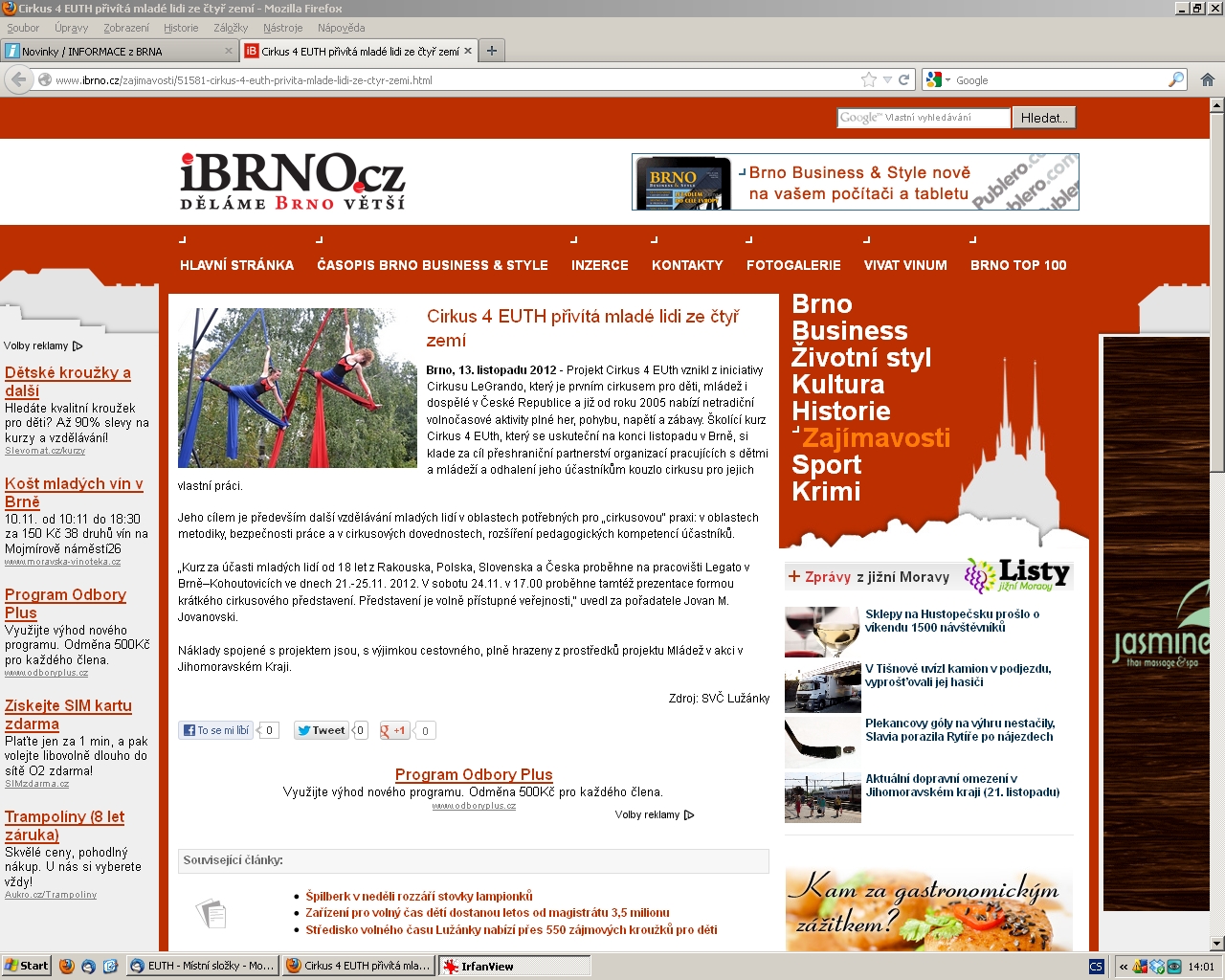
Task: Open the Historie menu
Action: pos(181,28)
